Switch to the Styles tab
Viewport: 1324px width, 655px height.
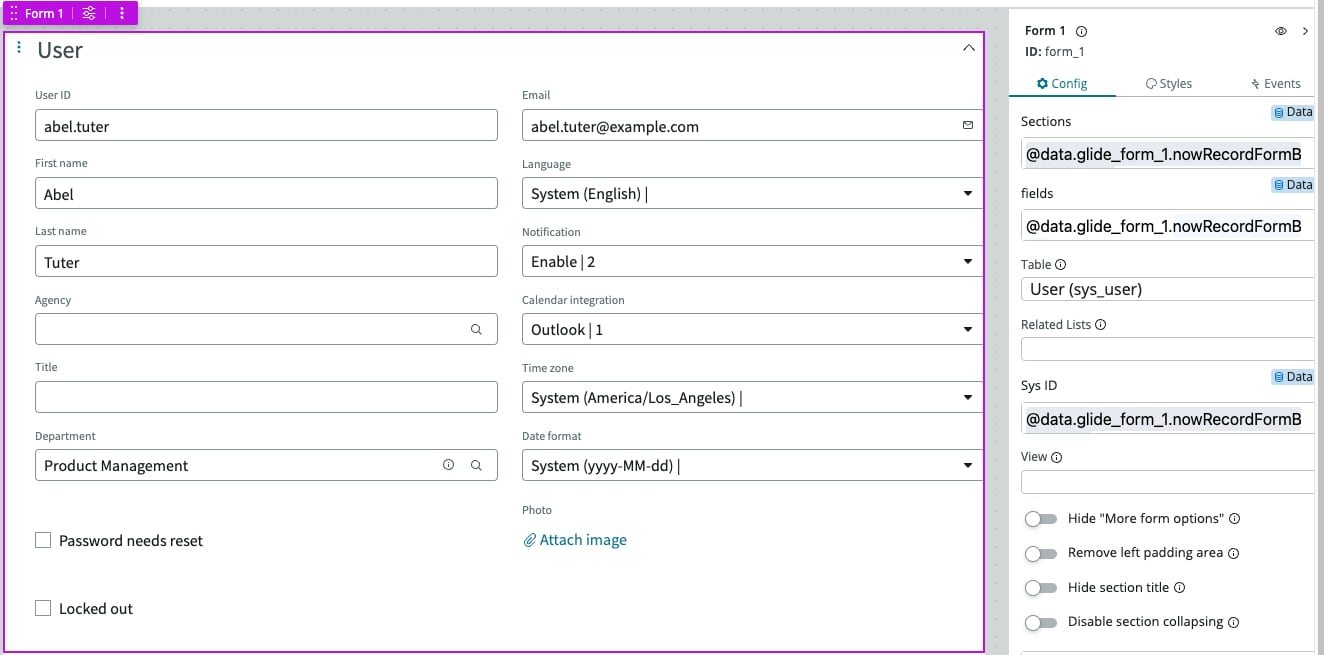click(1168, 83)
